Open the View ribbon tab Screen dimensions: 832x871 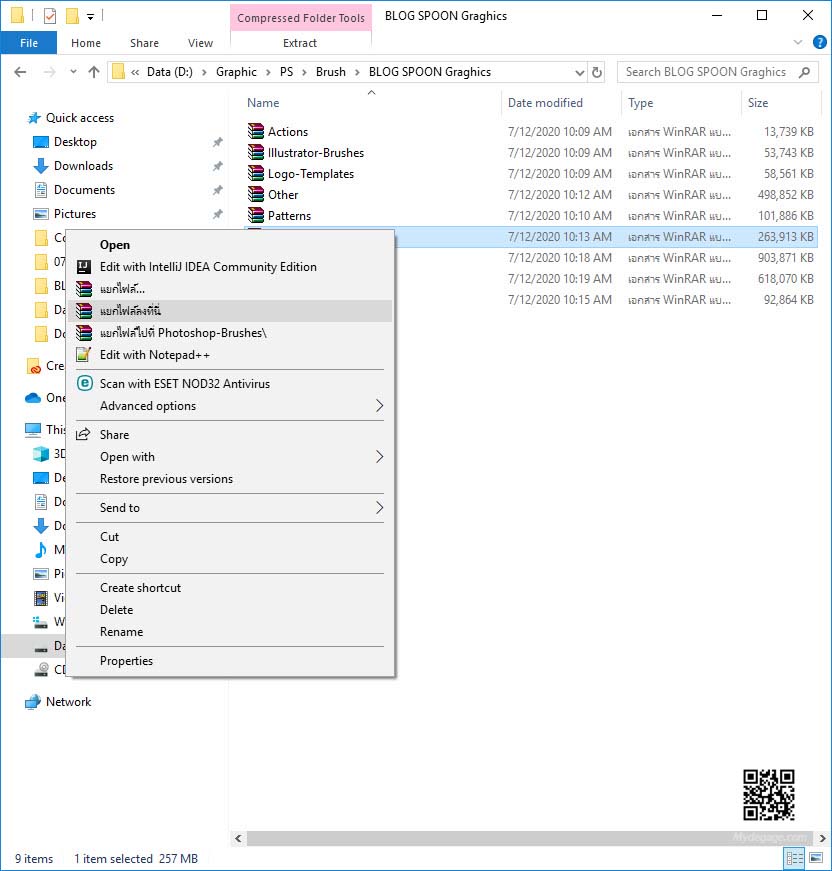[x=200, y=43]
